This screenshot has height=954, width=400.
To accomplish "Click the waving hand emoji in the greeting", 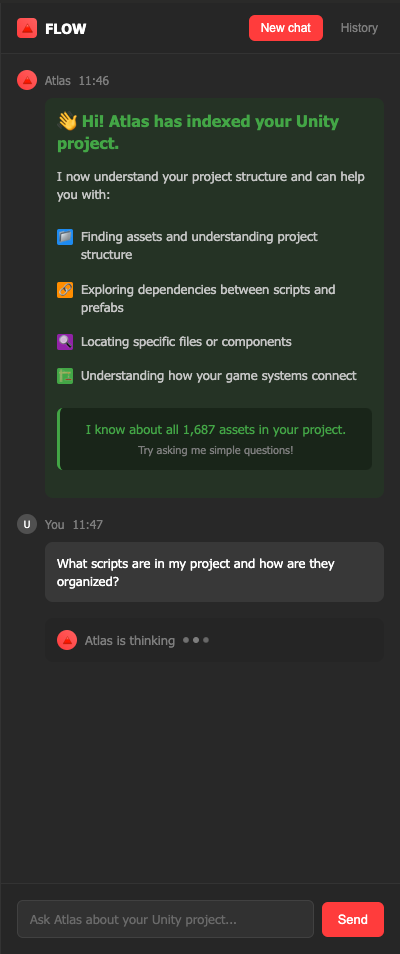I will [x=67, y=121].
